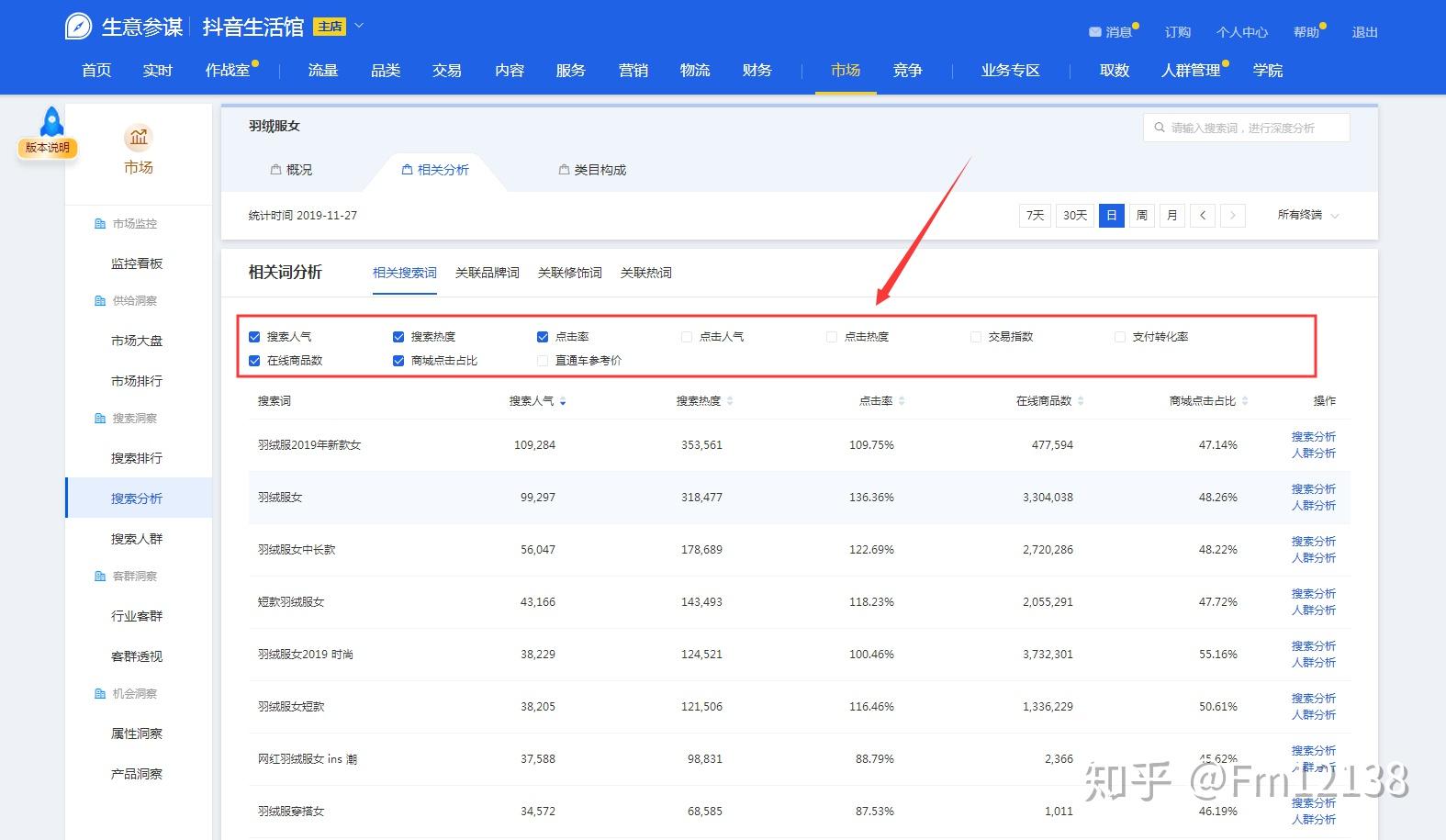The height and width of the screenshot is (840, 1446).
Task: Enable the 支付转化率 checkbox
Action: pos(1120,337)
